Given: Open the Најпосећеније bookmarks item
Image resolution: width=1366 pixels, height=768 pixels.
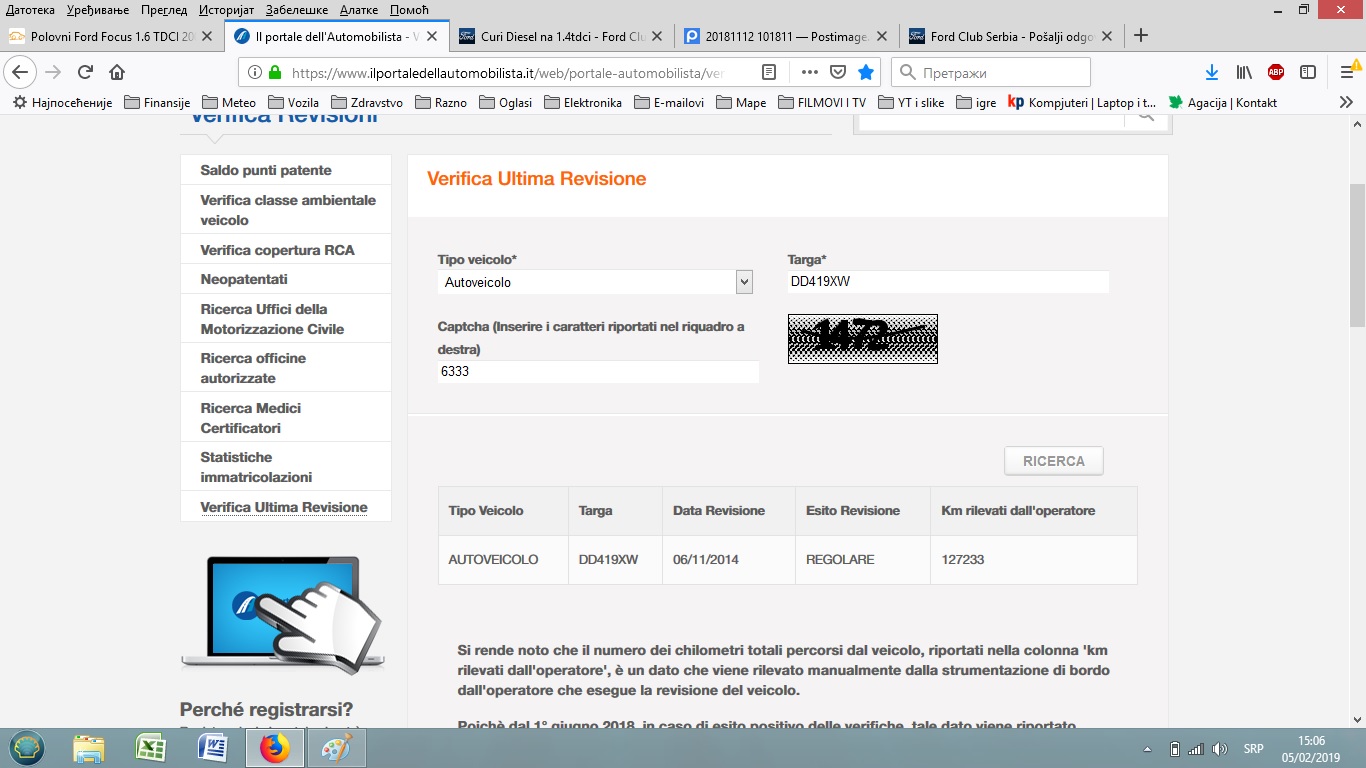Looking at the screenshot, I should coord(63,102).
